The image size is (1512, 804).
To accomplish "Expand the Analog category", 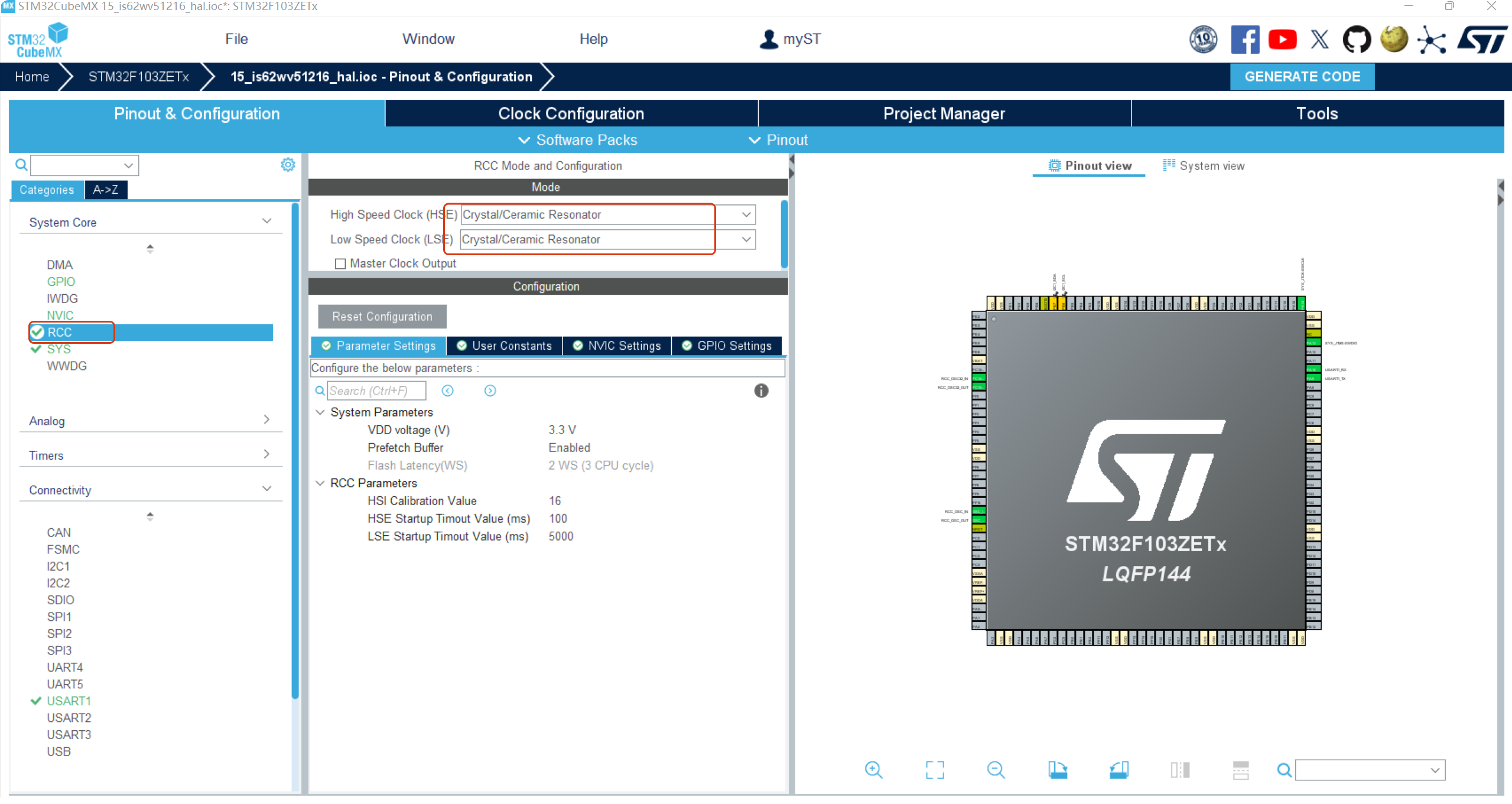I will 266,419.
